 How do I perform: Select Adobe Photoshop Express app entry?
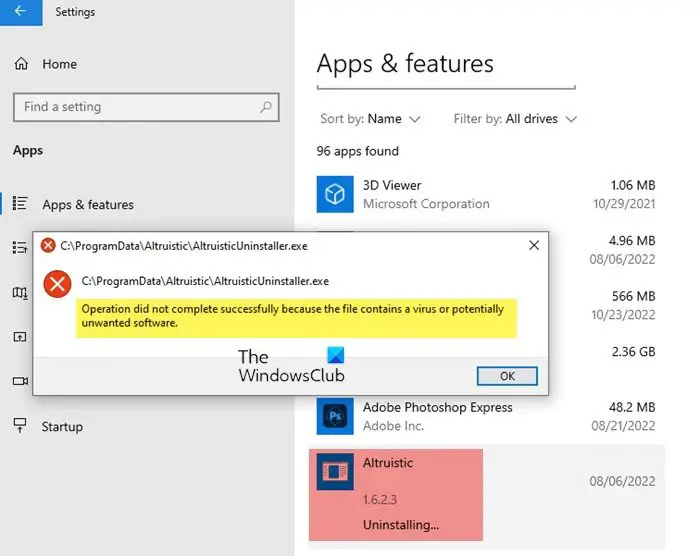tap(486, 416)
